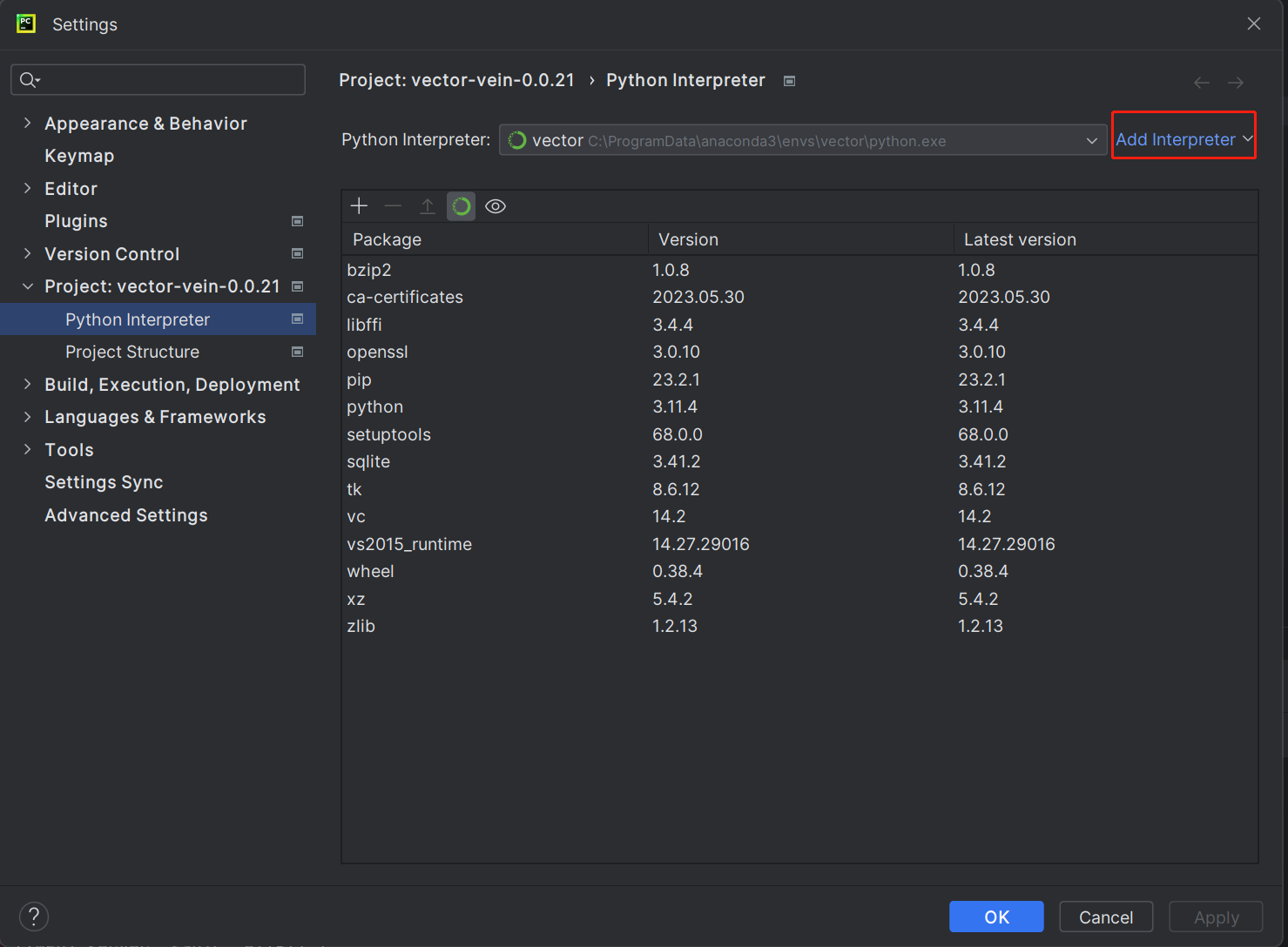Click project-level icon next to Version Control
The height and width of the screenshot is (947, 1288).
pyautogui.click(x=297, y=254)
